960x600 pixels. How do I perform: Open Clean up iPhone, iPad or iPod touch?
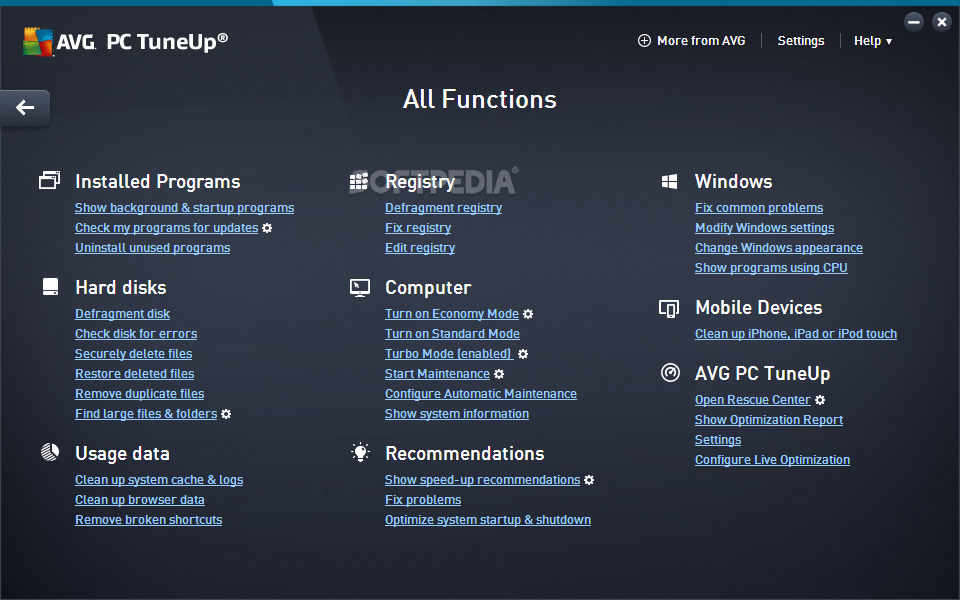point(796,334)
